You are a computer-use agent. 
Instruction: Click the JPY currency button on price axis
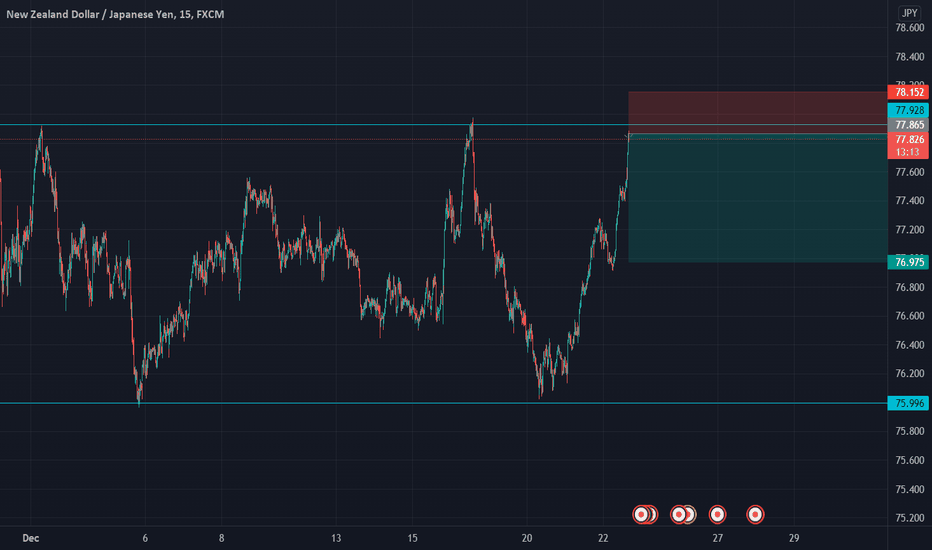(909, 13)
